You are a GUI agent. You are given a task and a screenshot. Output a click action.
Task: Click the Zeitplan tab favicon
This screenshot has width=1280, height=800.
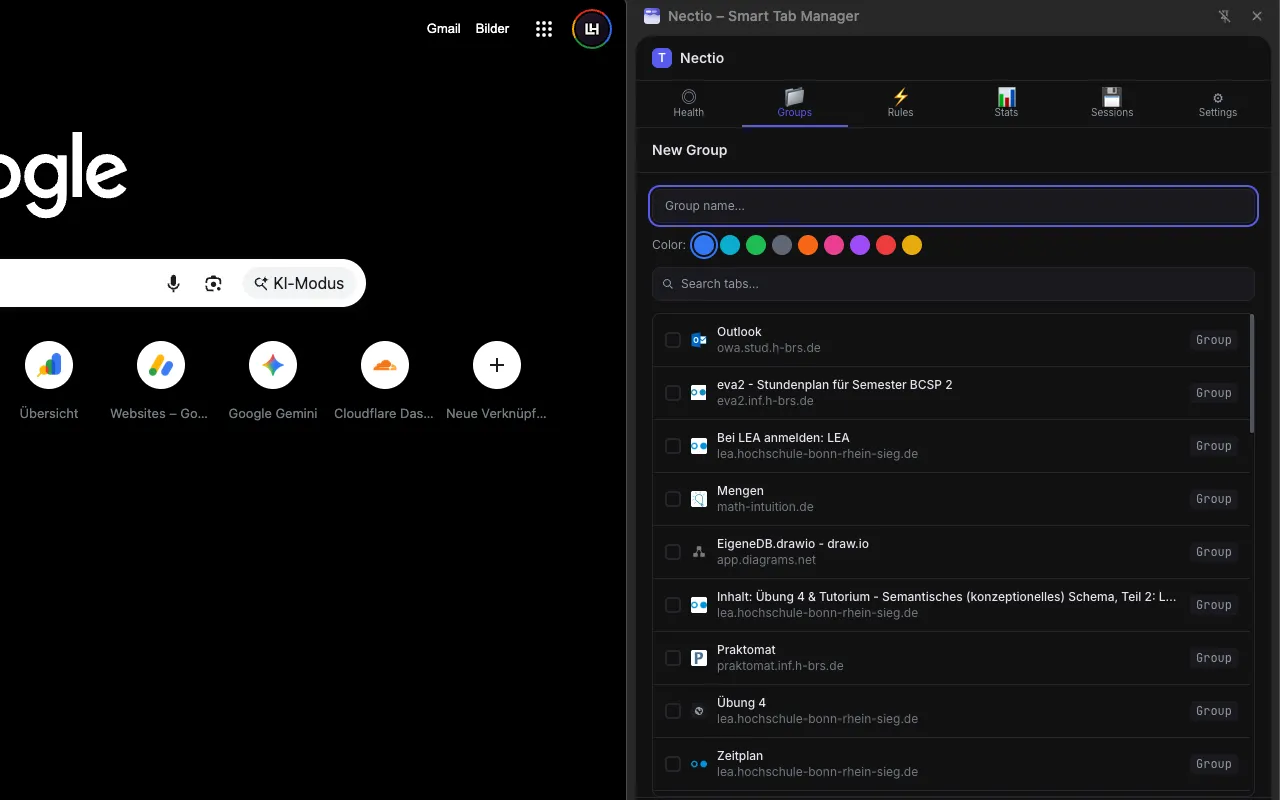[x=699, y=764]
